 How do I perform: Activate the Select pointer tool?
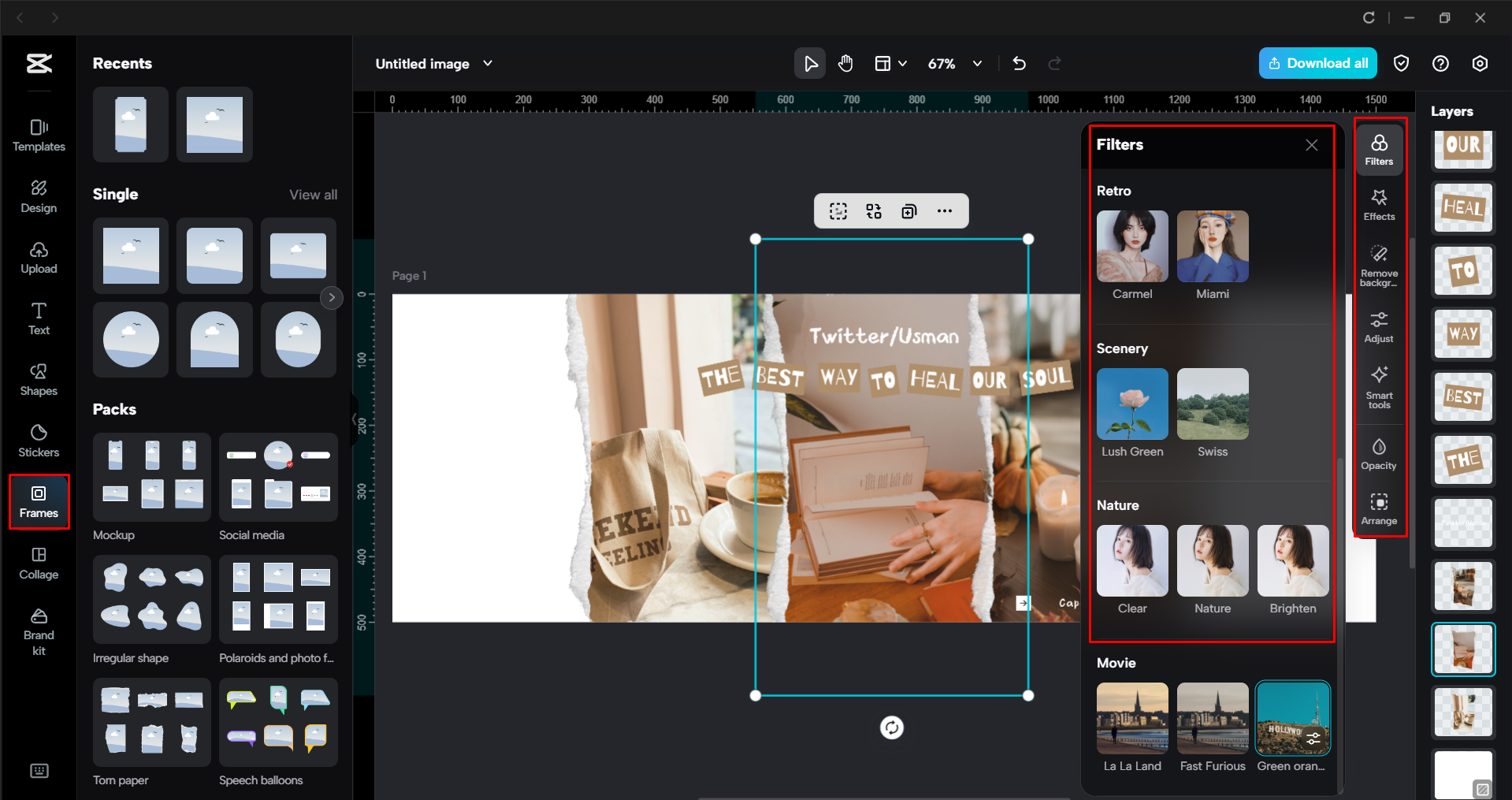pyautogui.click(x=810, y=63)
